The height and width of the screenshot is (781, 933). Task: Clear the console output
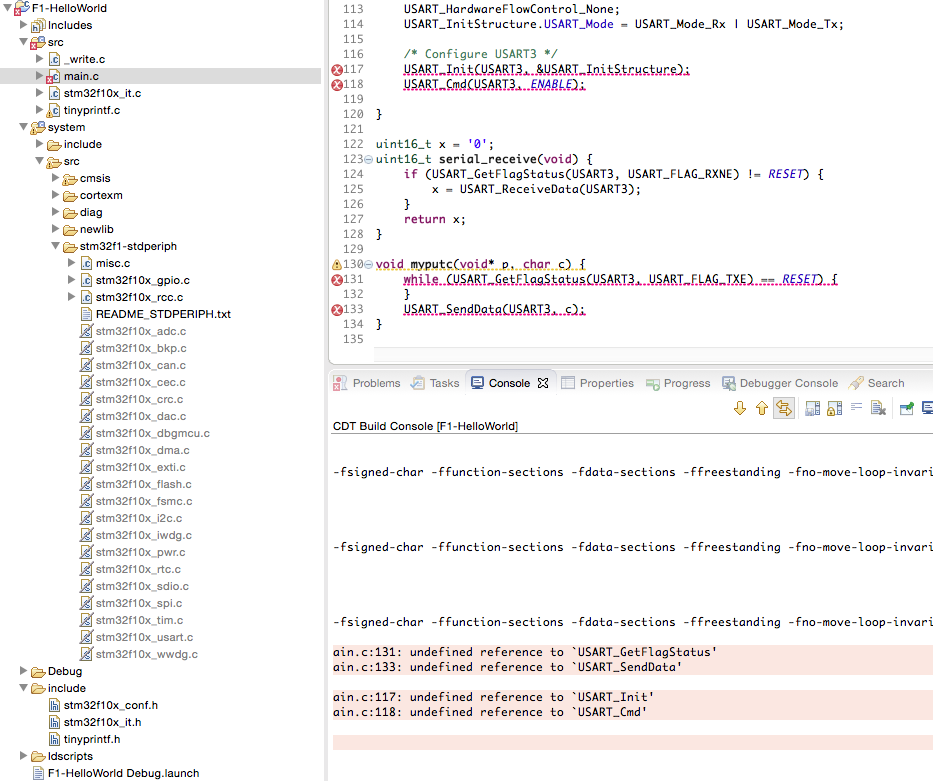point(878,408)
